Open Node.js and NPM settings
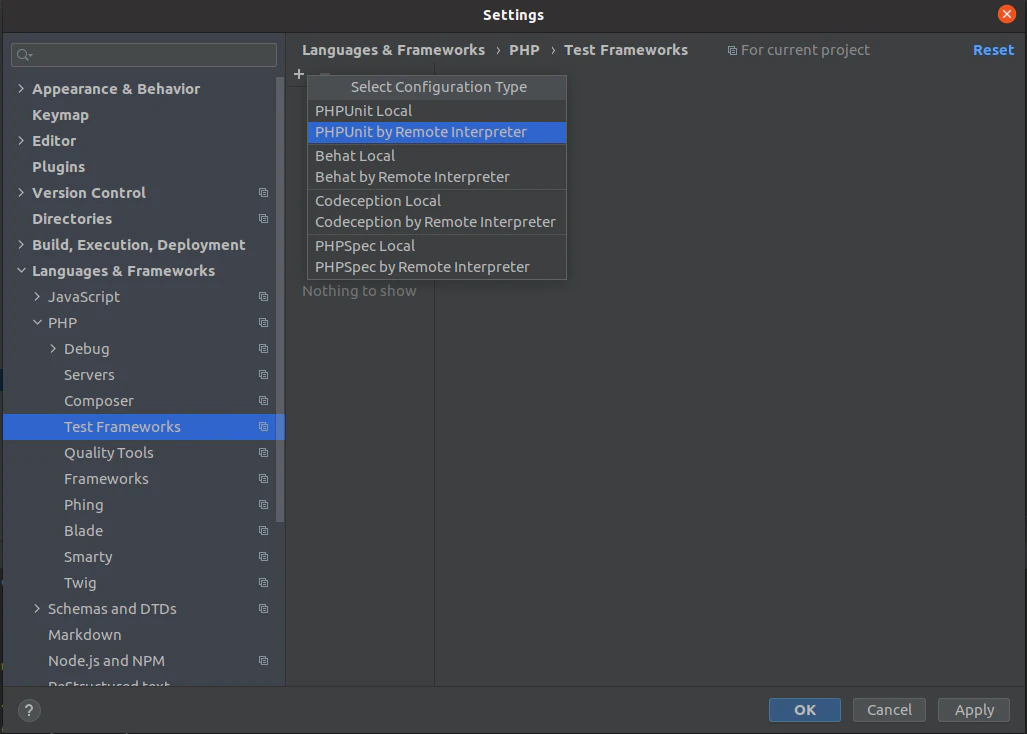The image size is (1027, 734). pos(106,661)
